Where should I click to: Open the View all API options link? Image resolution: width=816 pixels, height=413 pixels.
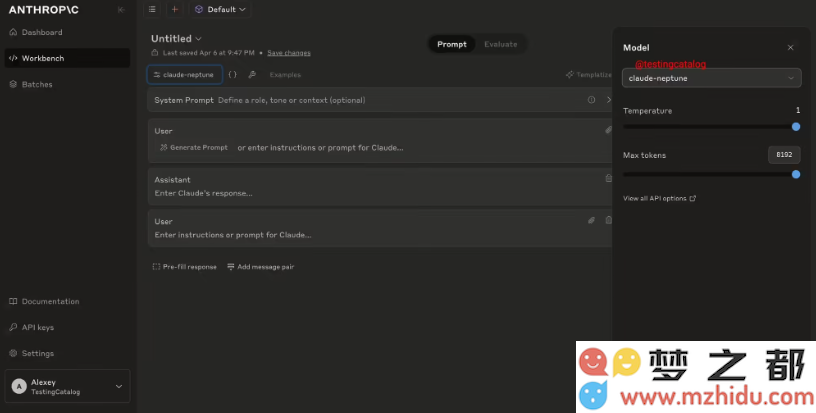pyautogui.click(x=659, y=198)
